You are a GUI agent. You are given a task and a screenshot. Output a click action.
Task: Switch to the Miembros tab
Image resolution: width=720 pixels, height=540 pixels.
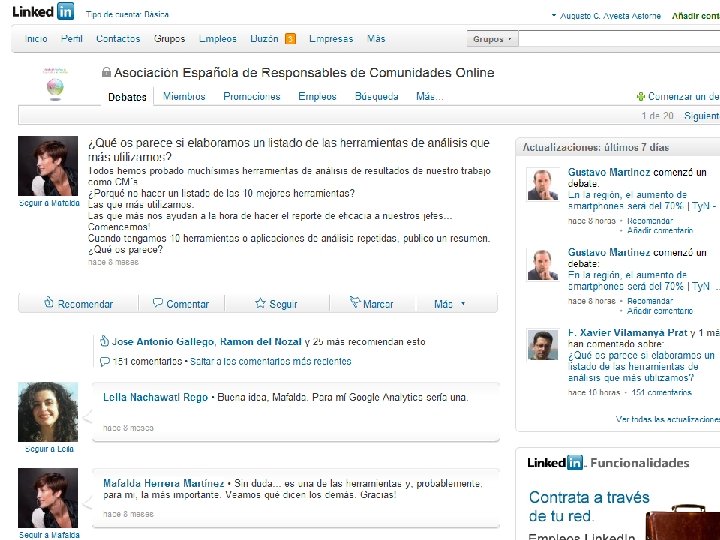(184, 96)
